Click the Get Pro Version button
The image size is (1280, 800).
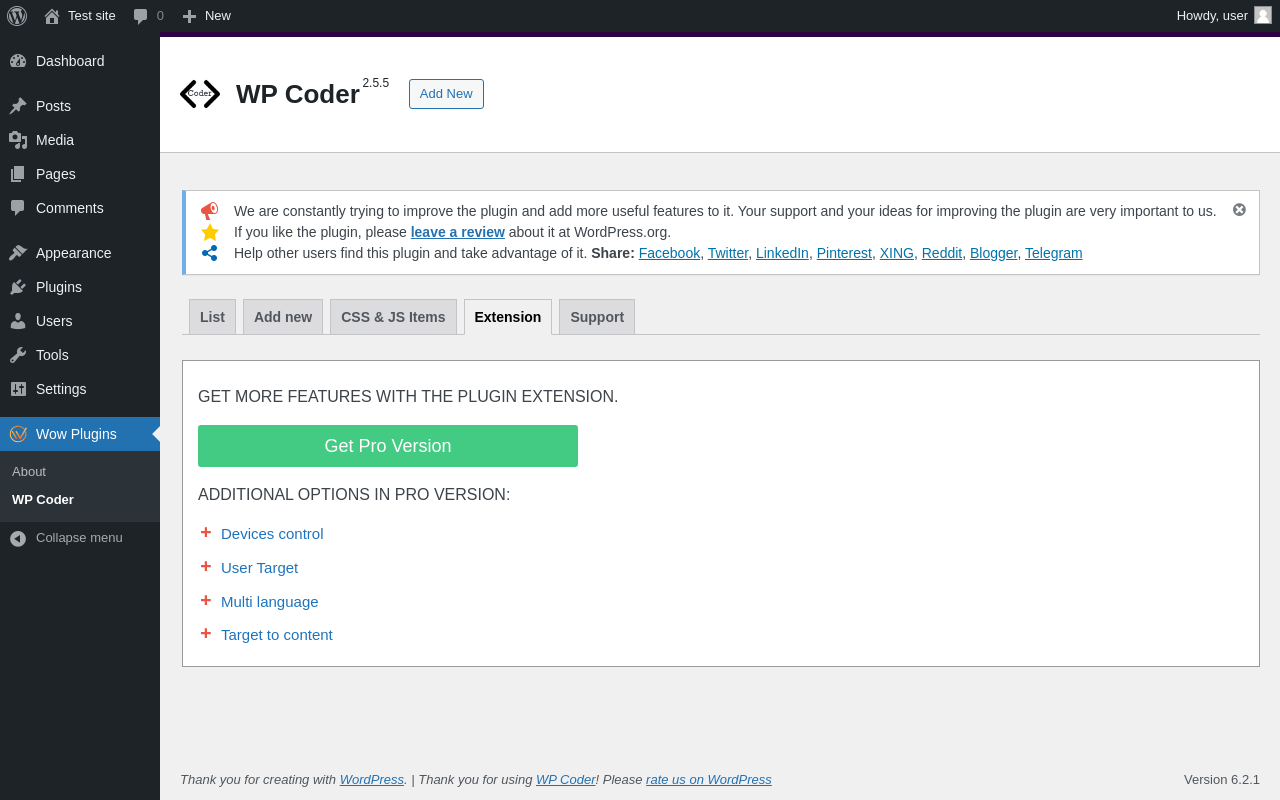[388, 446]
